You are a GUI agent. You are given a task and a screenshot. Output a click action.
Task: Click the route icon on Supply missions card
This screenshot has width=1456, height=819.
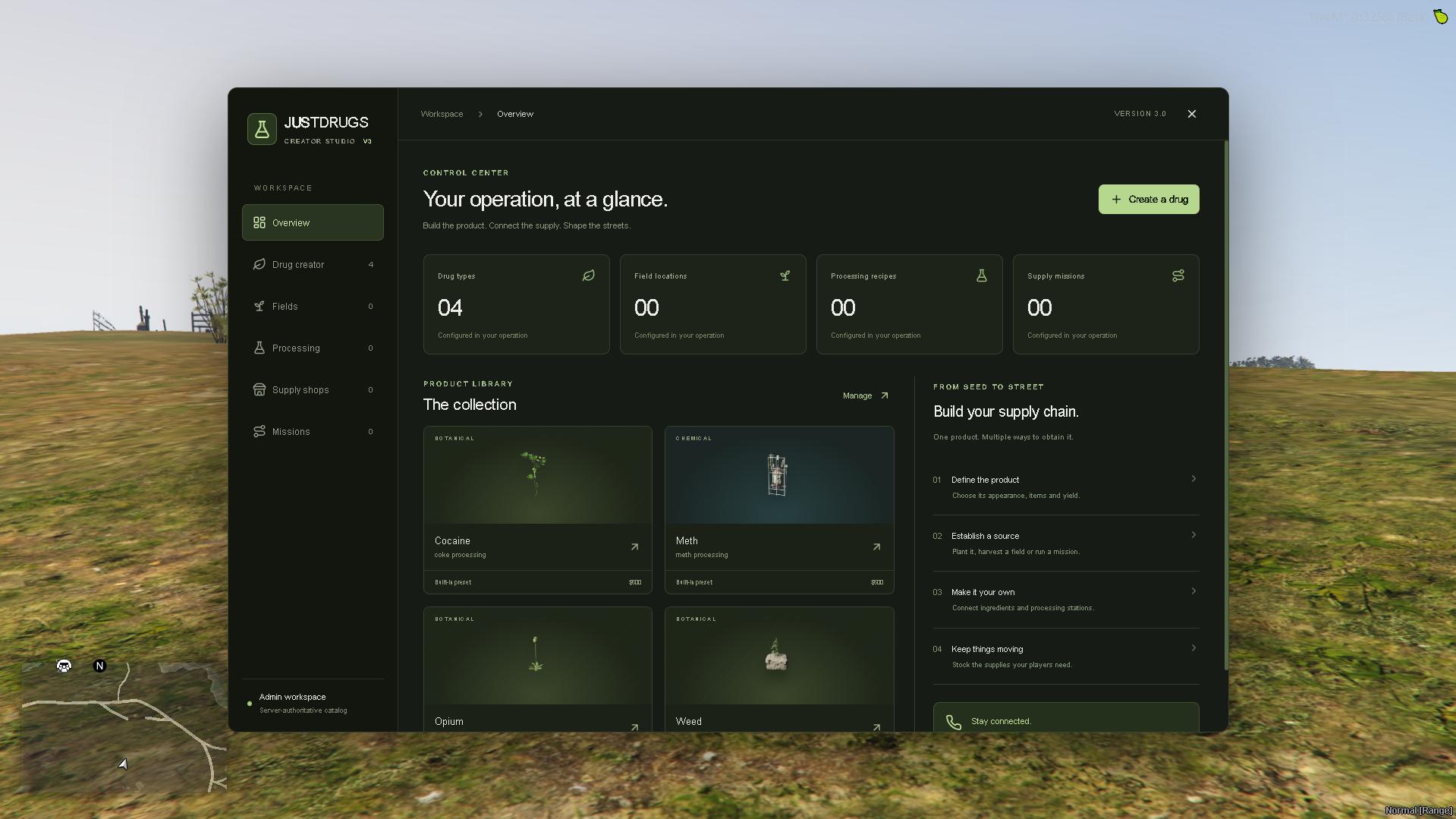click(x=1178, y=276)
